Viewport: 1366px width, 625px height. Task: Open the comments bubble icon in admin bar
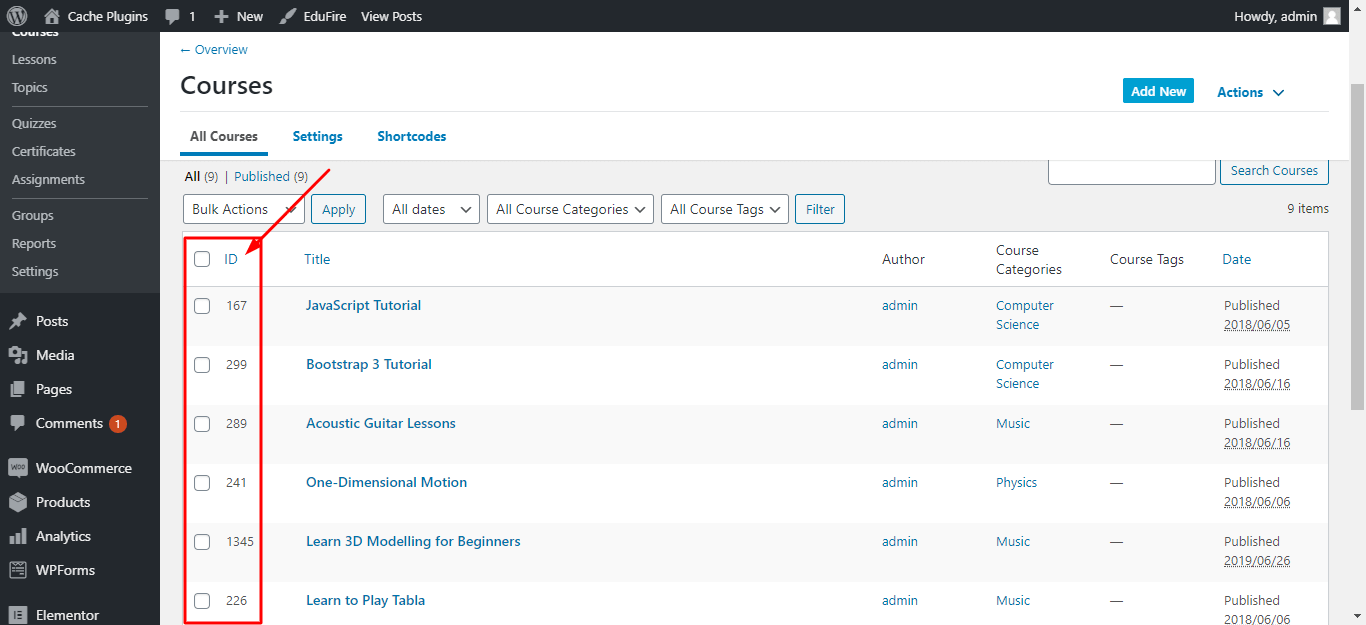173,17
